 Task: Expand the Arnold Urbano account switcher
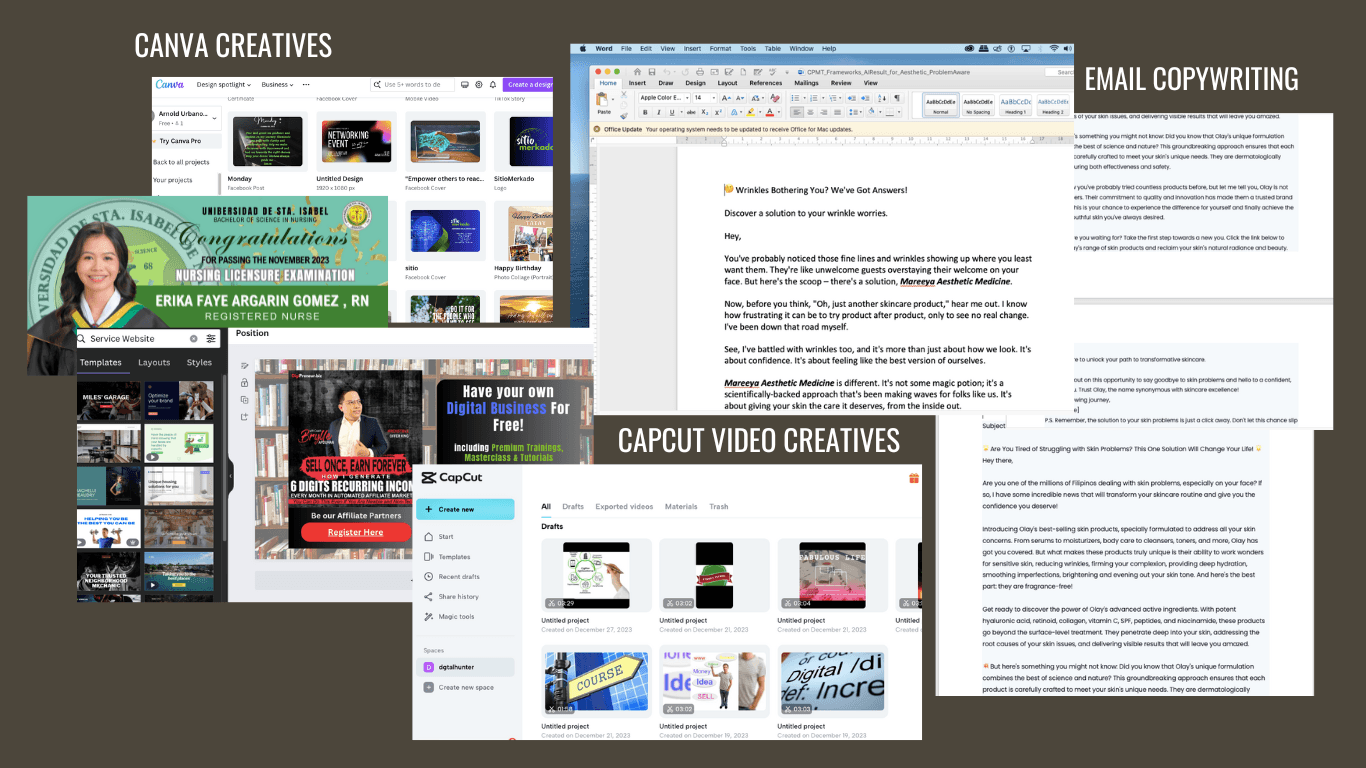click(x=186, y=118)
